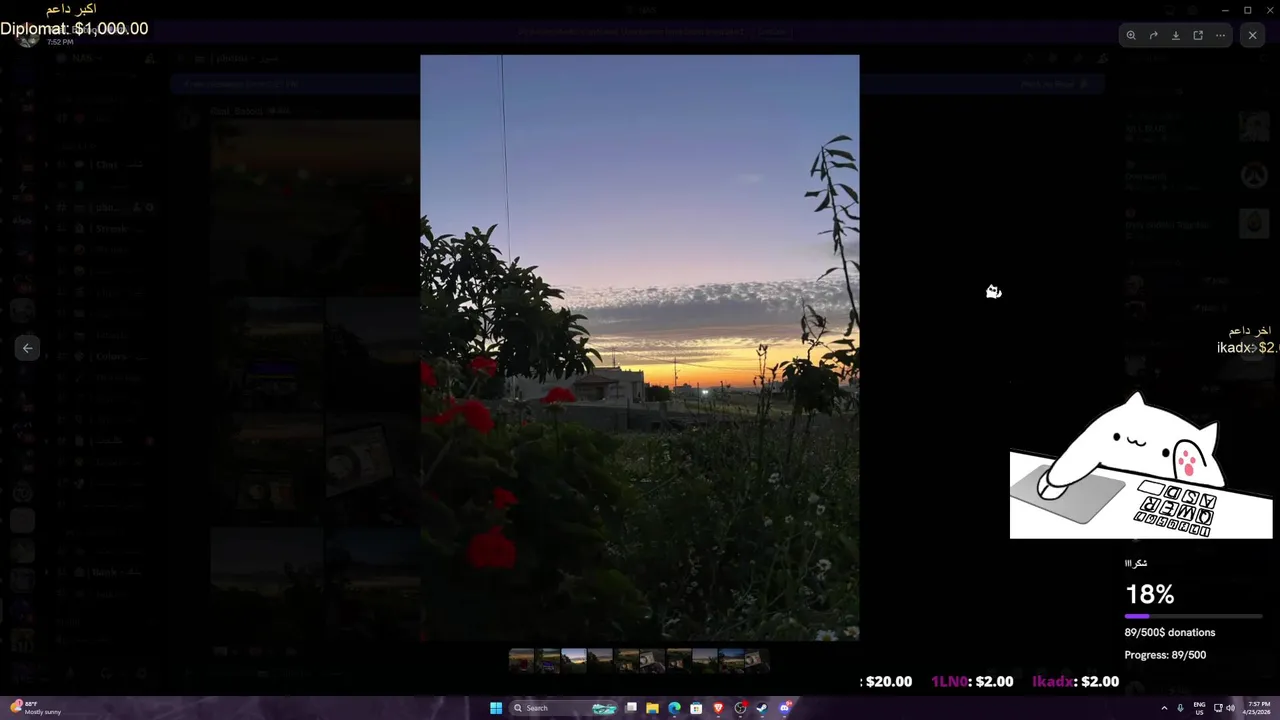
Task: Click the 18% donation progress bar
Action: [1193, 616]
